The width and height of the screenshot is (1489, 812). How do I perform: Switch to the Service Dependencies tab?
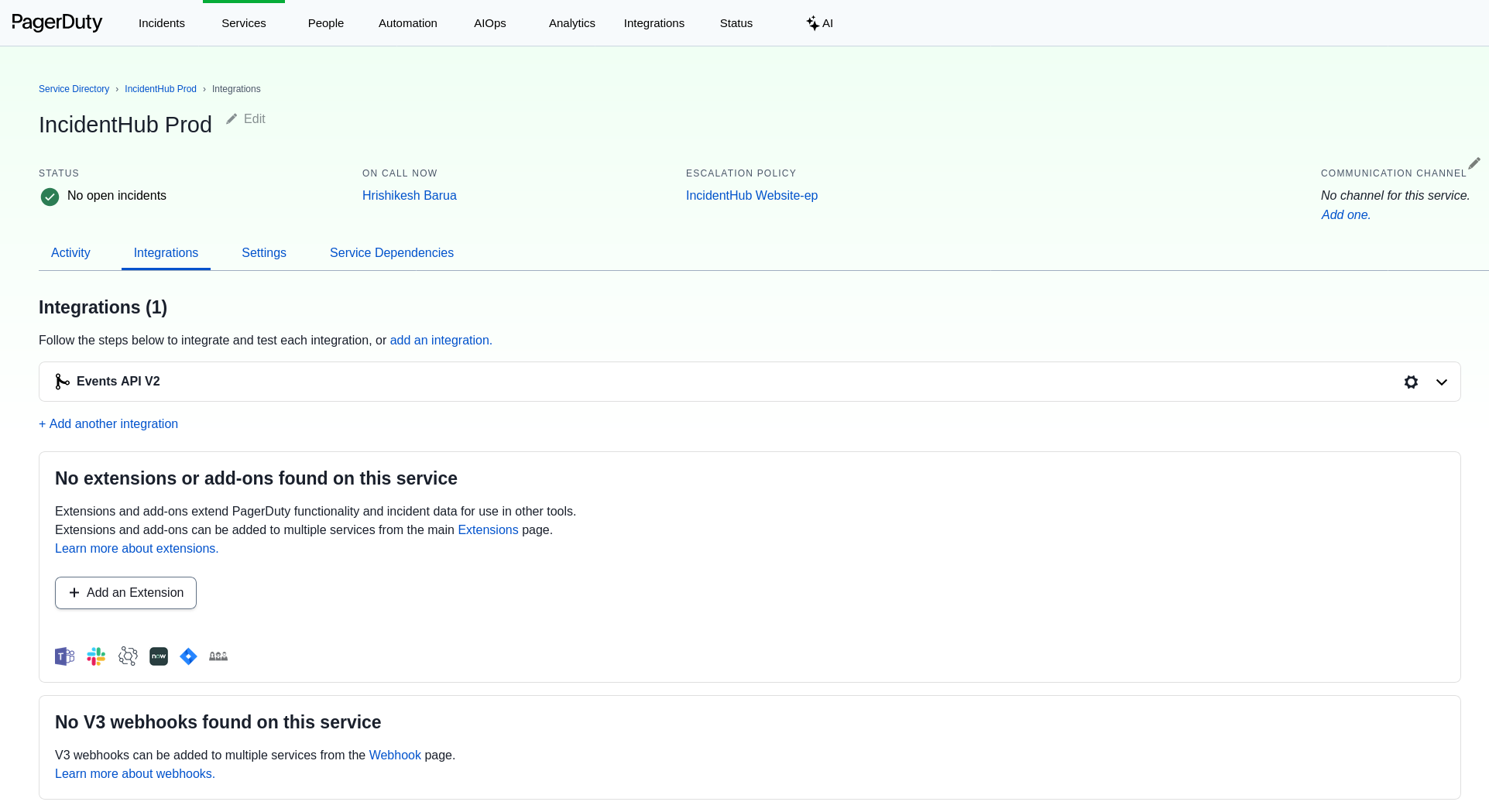tap(392, 253)
